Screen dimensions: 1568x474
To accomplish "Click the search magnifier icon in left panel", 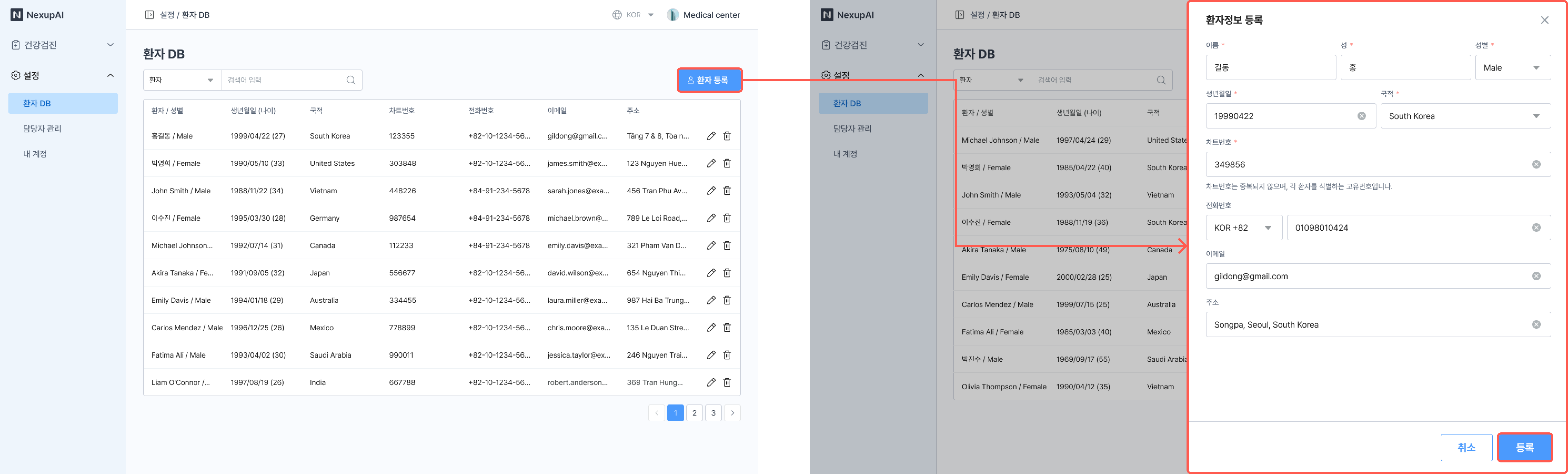I will click(x=351, y=80).
